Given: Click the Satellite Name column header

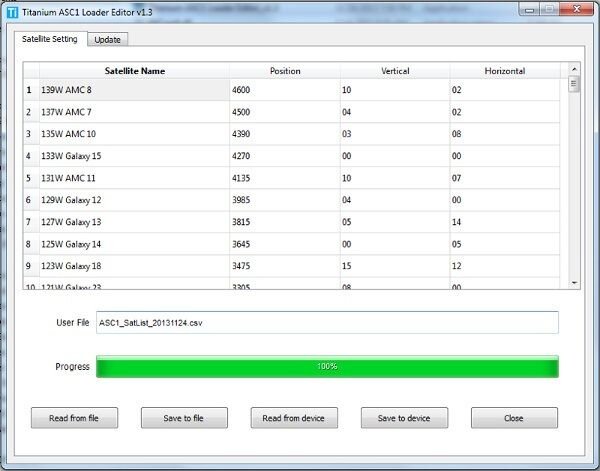Looking at the screenshot, I should [x=135, y=71].
